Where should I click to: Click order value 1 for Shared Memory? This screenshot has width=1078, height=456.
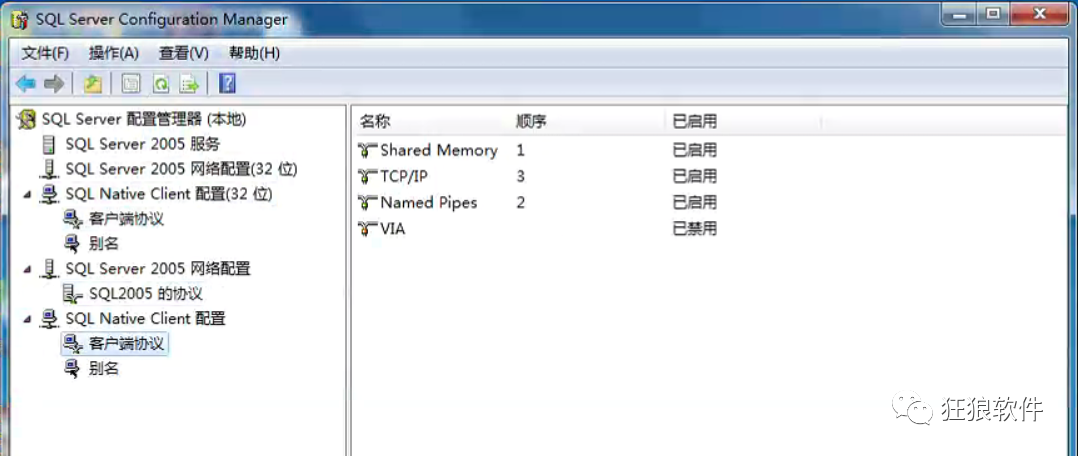coord(520,150)
